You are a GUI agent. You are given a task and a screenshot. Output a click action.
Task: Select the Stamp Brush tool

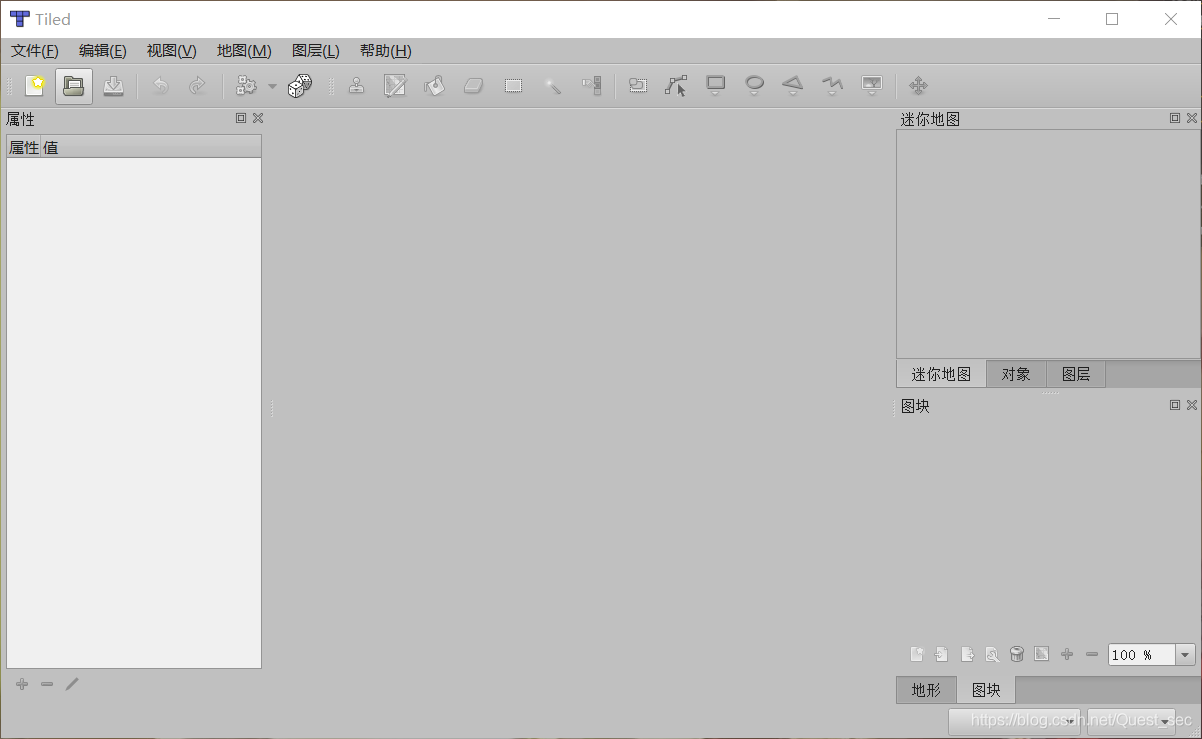pos(357,86)
